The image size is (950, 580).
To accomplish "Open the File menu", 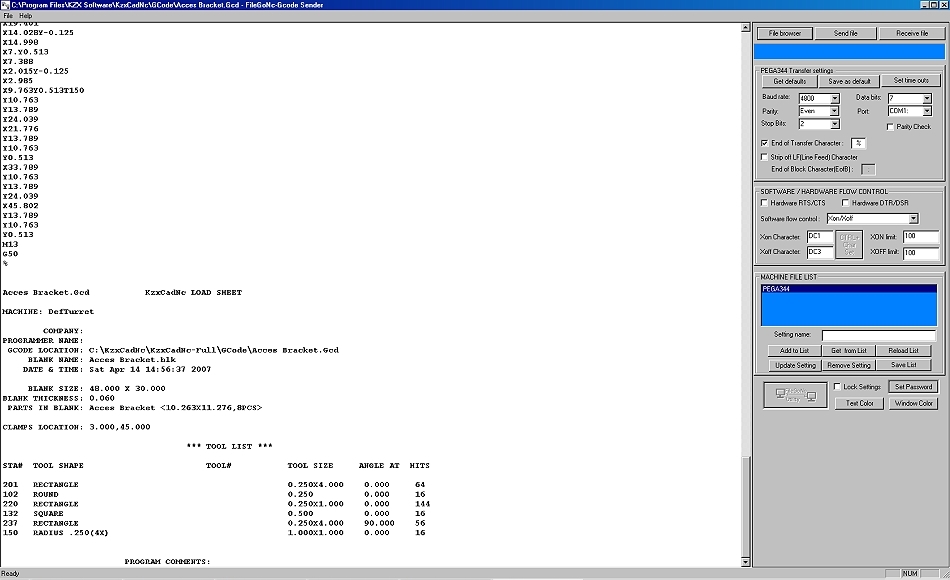I will coord(8,16).
